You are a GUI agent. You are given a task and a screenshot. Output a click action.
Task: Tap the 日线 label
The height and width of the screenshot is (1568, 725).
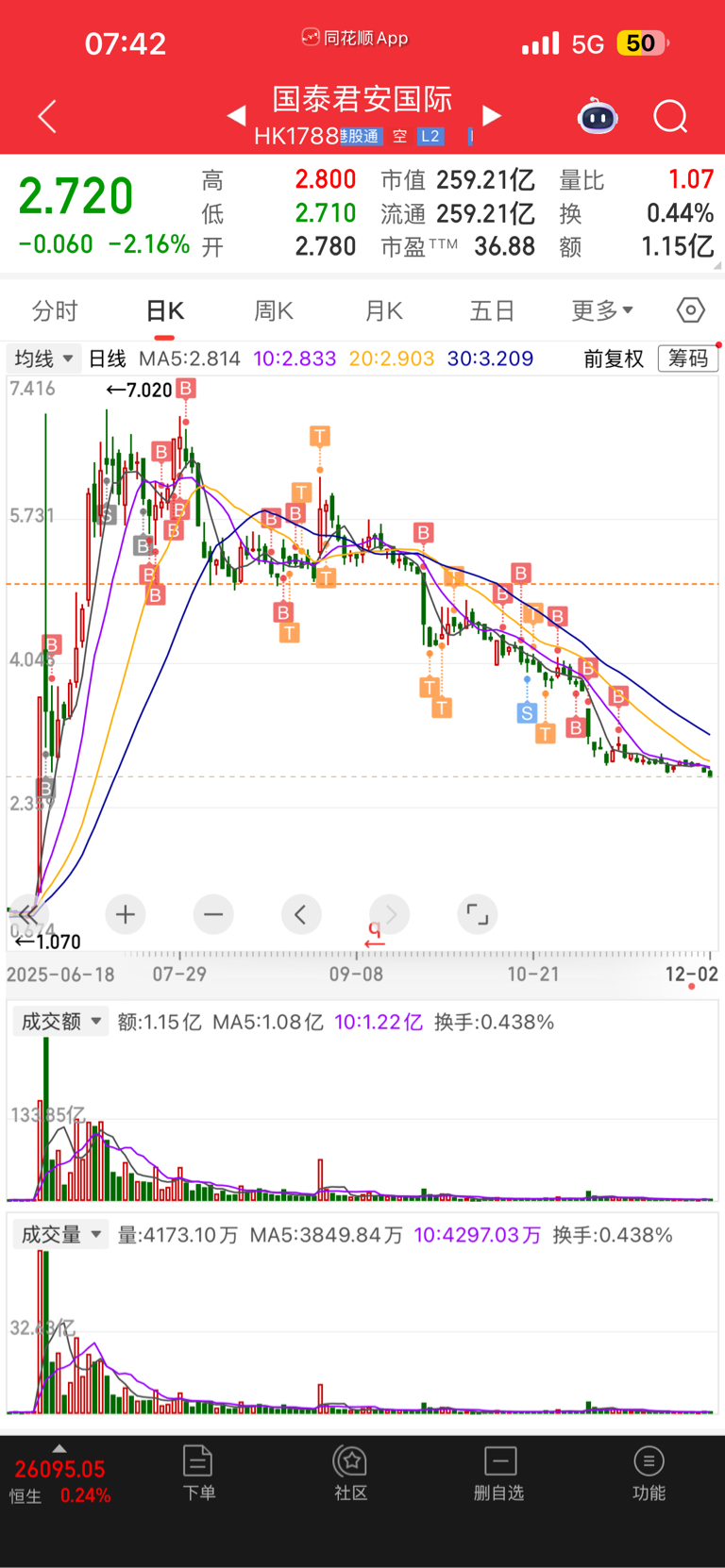[107, 359]
